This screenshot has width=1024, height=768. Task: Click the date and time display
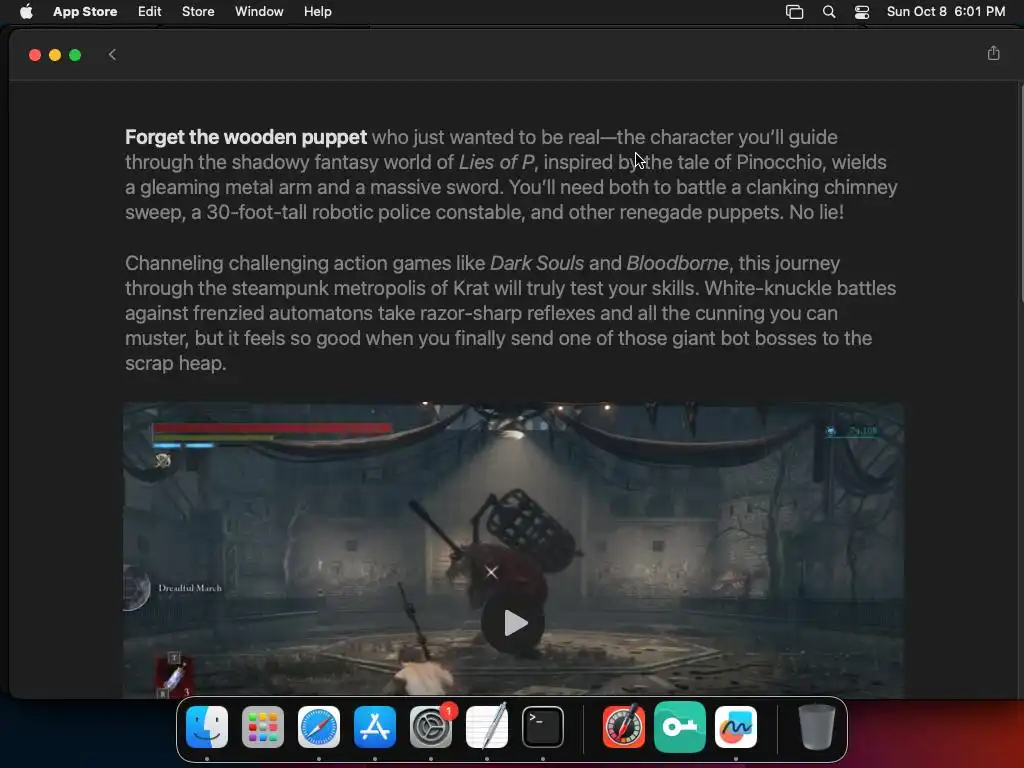946,12
